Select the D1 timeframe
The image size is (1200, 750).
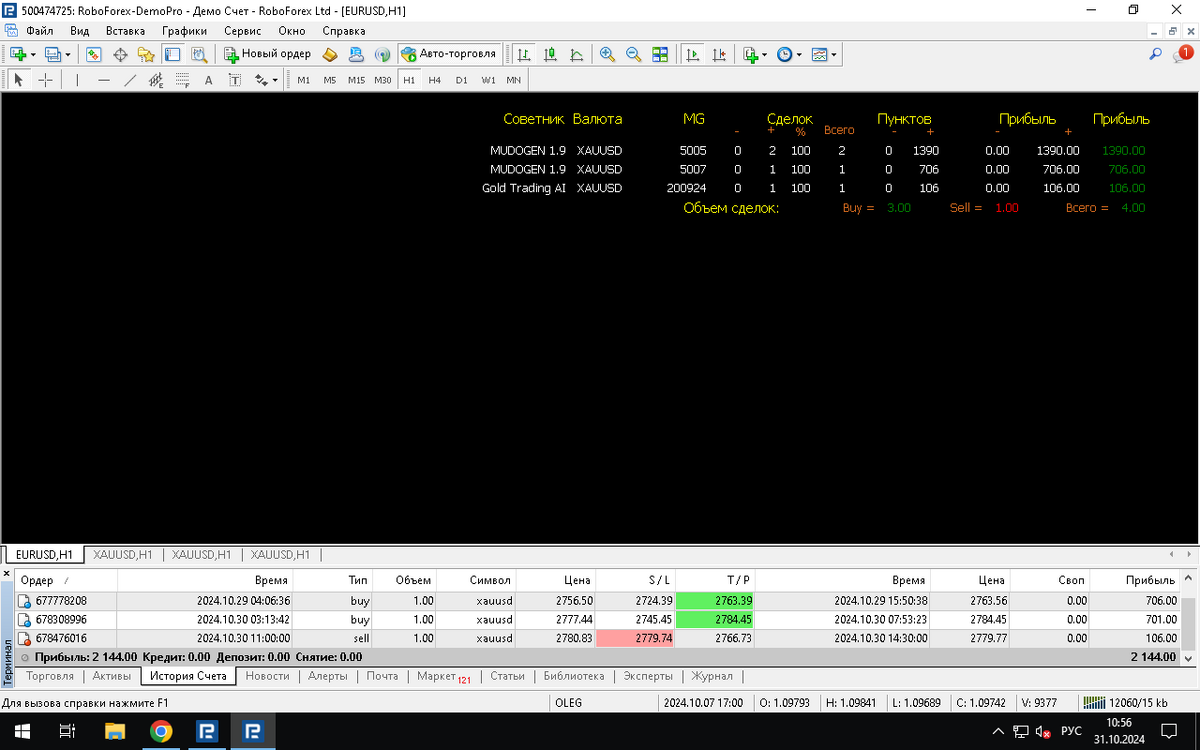coord(461,80)
